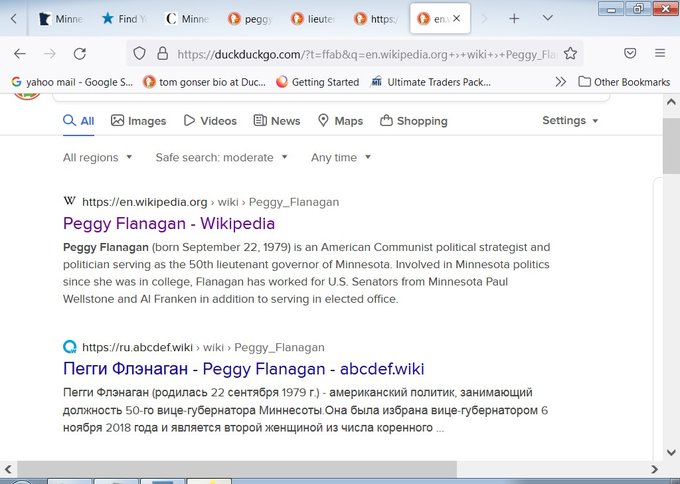Click the en.wikipedia.org result URL
The width and height of the screenshot is (680, 484).
[210, 202]
